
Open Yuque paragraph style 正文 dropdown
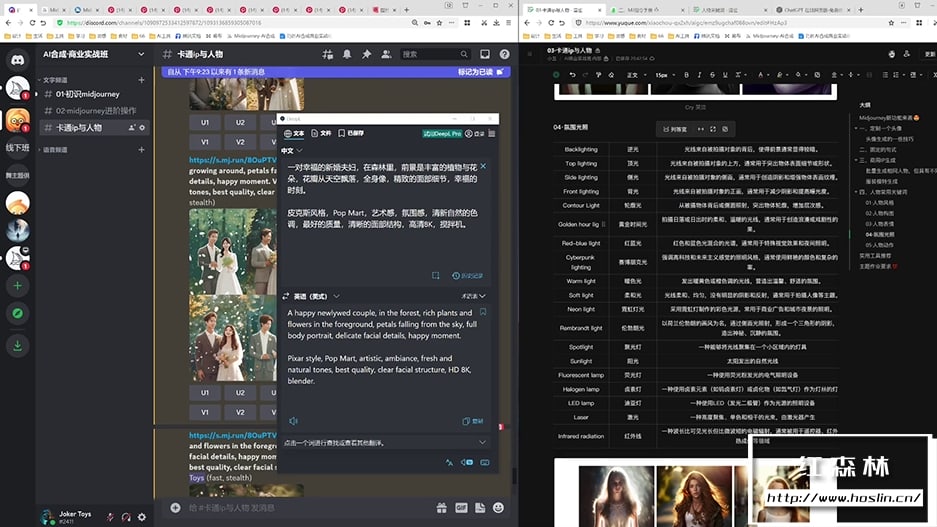coord(635,75)
